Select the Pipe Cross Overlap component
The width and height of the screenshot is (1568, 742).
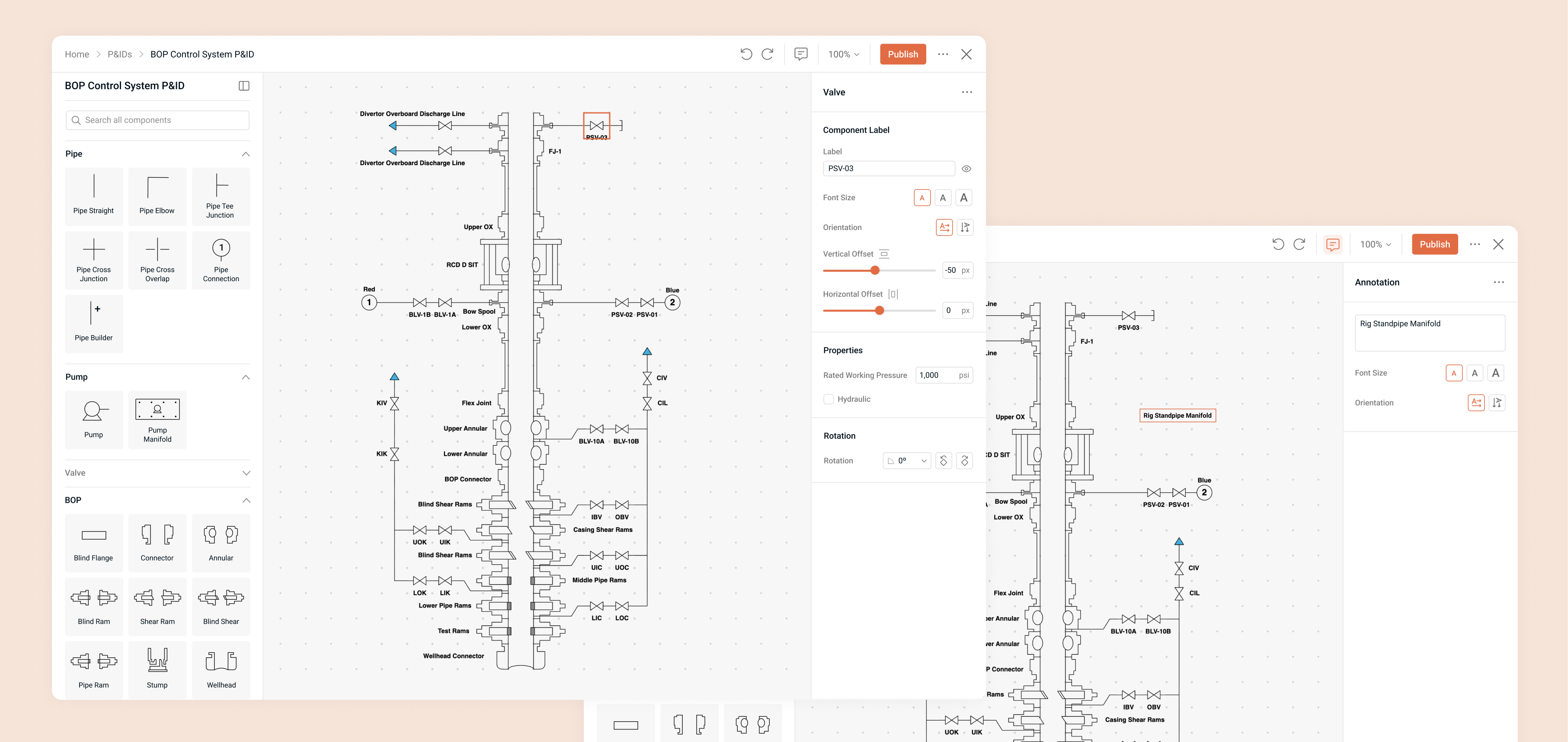157,260
